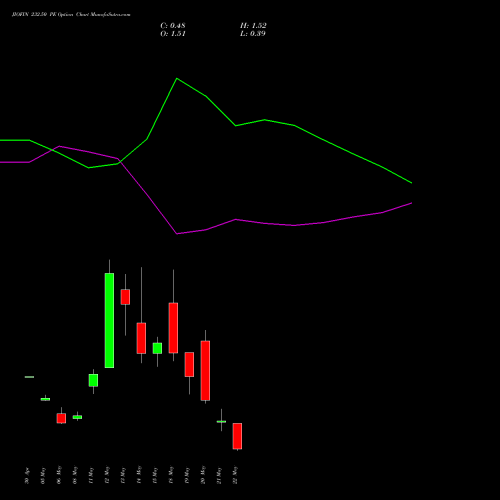The height and width of the screenshot is (500, 500).
Task: Select the red candle above 20 May
Action: click(205, 370)
